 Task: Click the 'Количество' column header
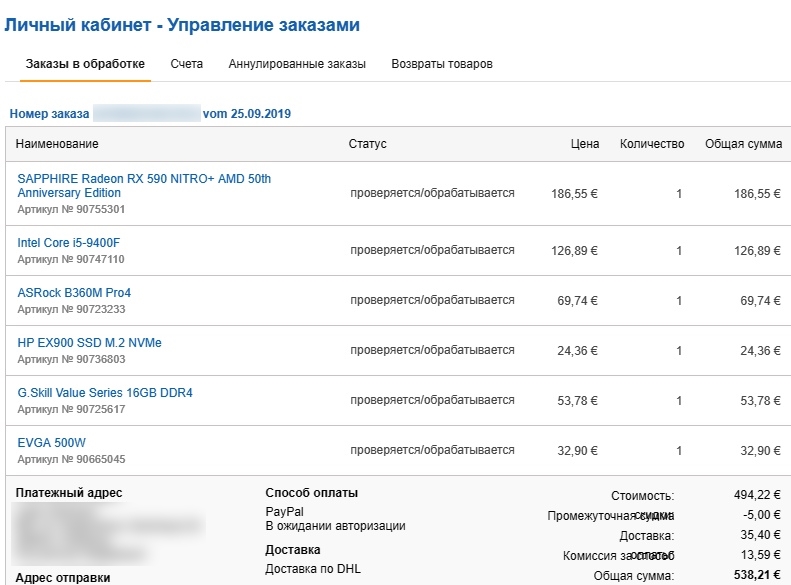(x=652, y=144)
